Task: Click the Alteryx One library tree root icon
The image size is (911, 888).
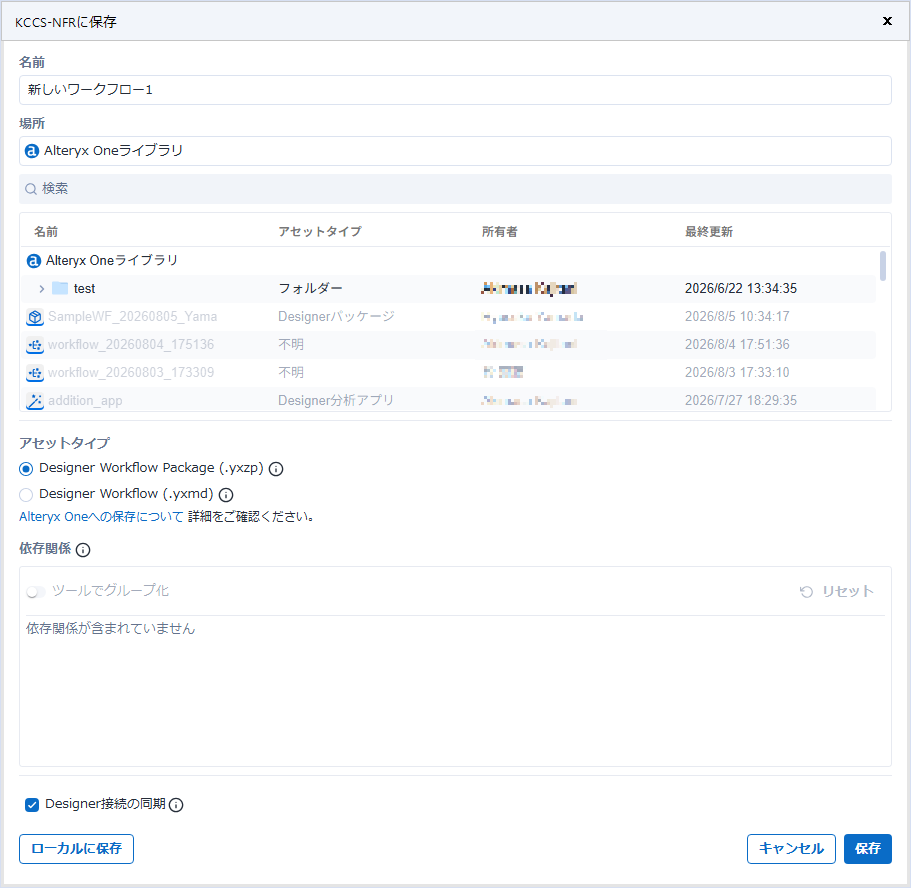Action: [x=34, y=261]
